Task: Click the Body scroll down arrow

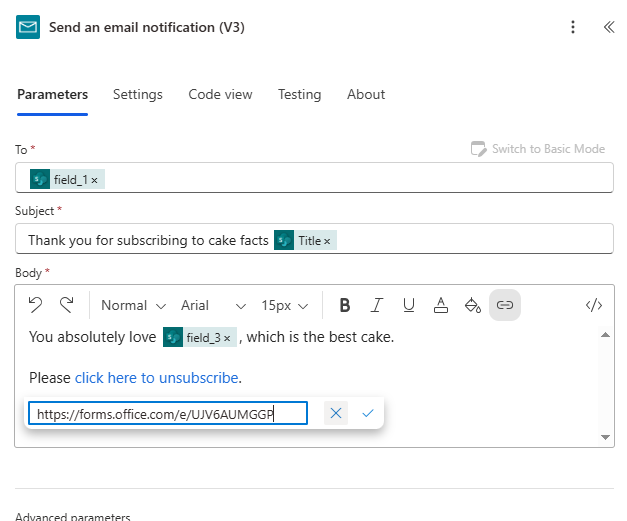Action: click(605, 437)
